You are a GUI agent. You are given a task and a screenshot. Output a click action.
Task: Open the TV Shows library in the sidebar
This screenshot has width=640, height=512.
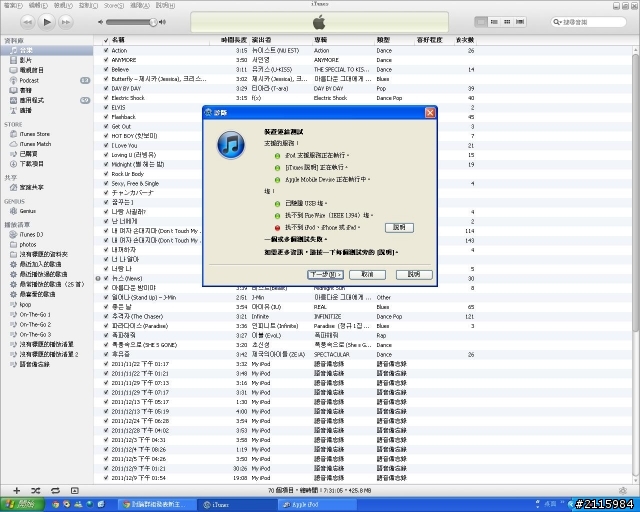[x=32, y=70]
